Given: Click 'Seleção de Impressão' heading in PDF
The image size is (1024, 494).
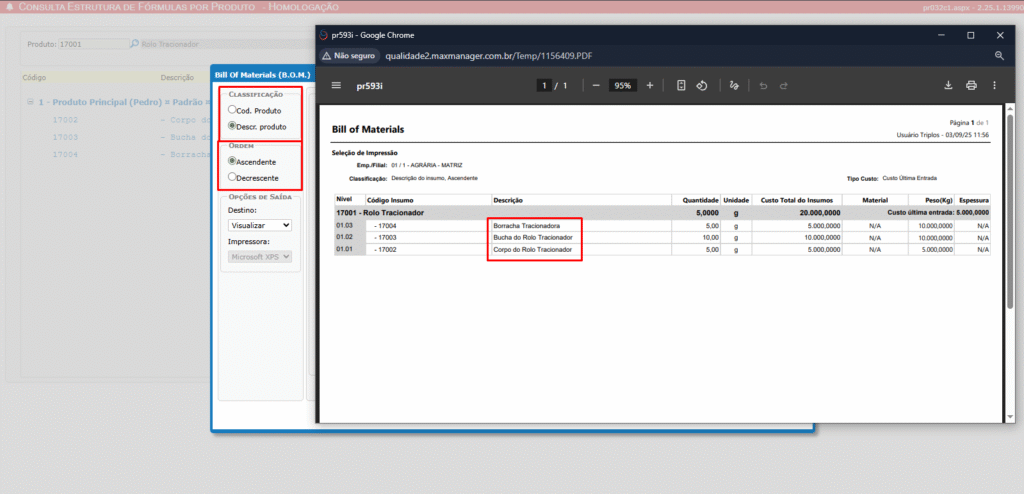Looking at the screenshot, I should (x=365, y=153).
